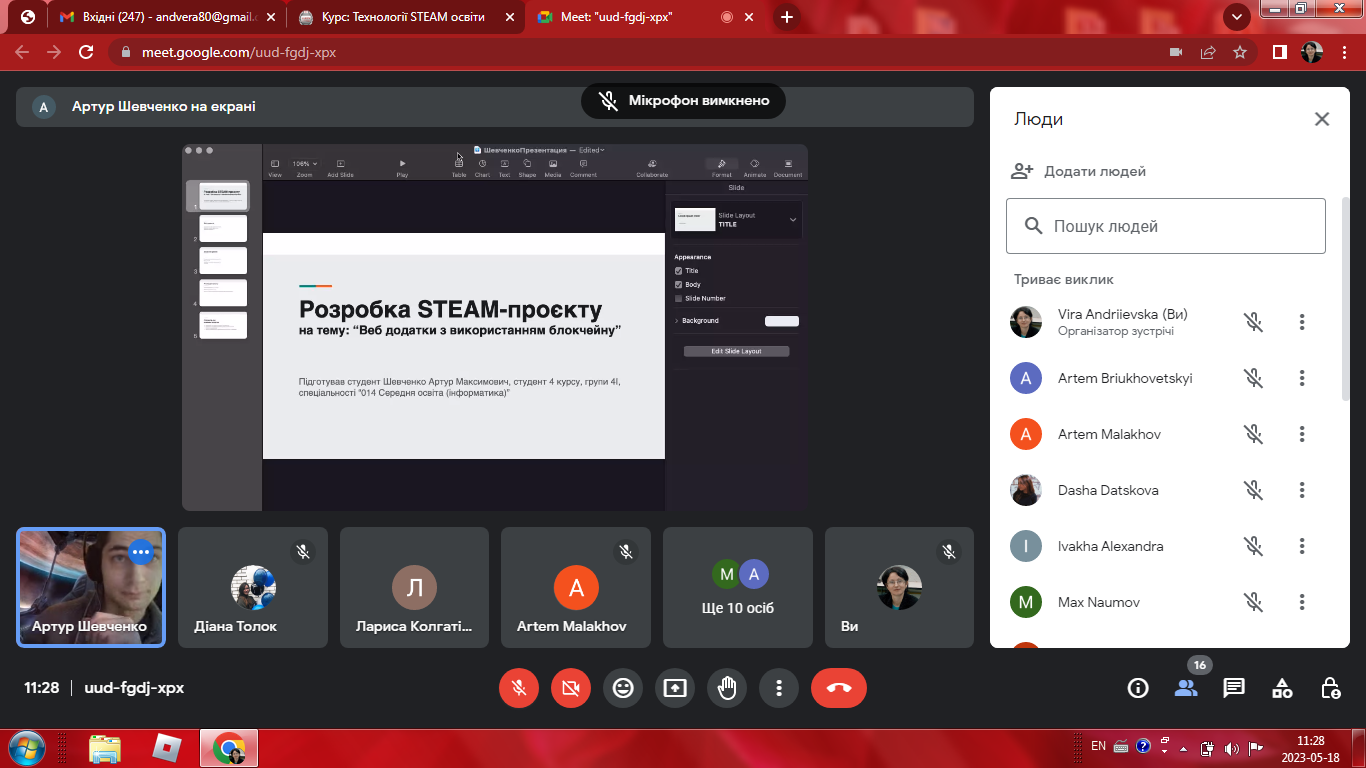
Task: Open Roblox from the taskbar
Action: pos(165,748)
